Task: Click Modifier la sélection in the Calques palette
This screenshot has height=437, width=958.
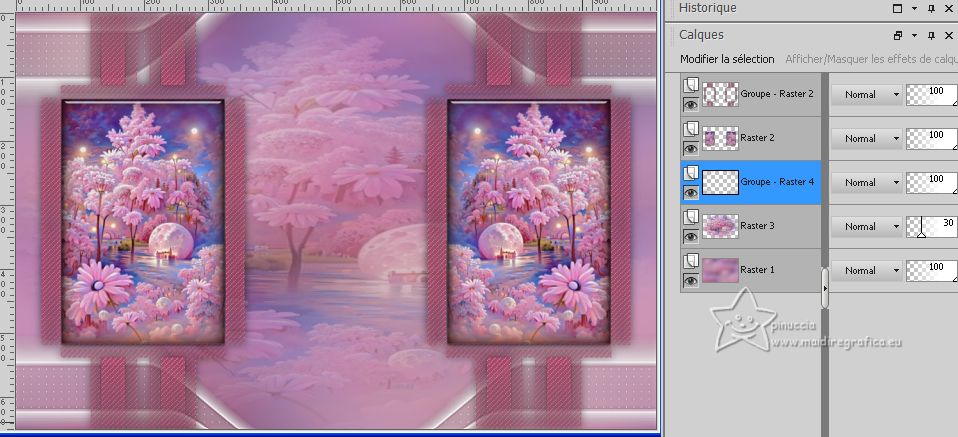Action: click(727, 59)
